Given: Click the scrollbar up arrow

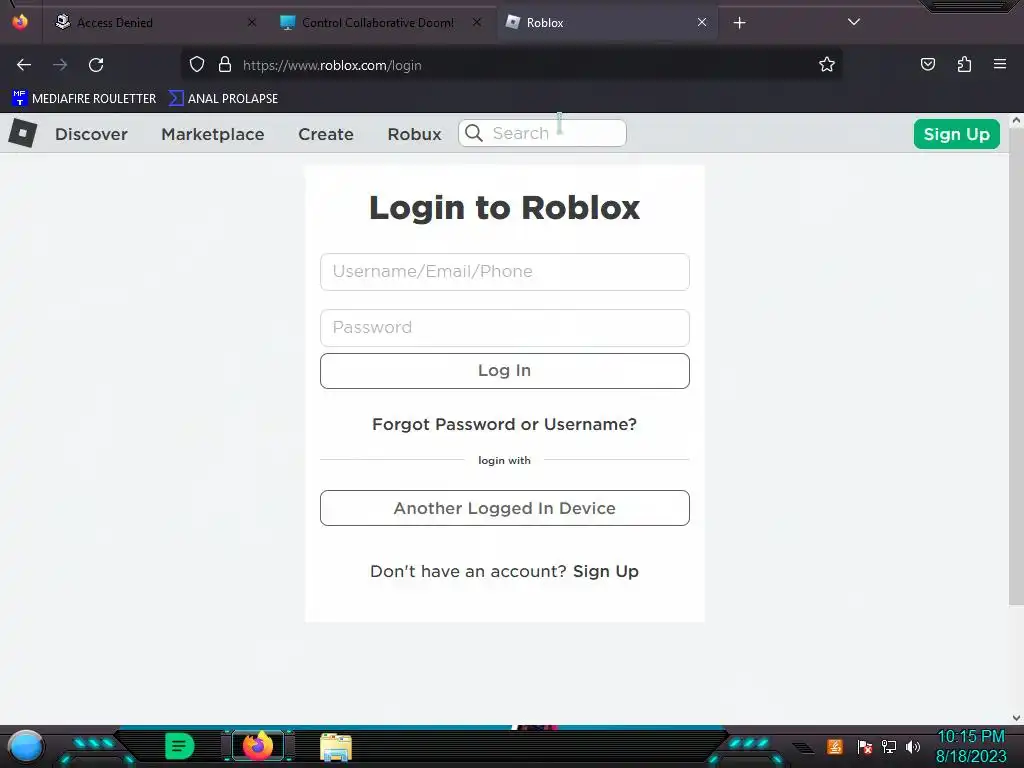Looking at the screenshot, I should point(1016,121).
